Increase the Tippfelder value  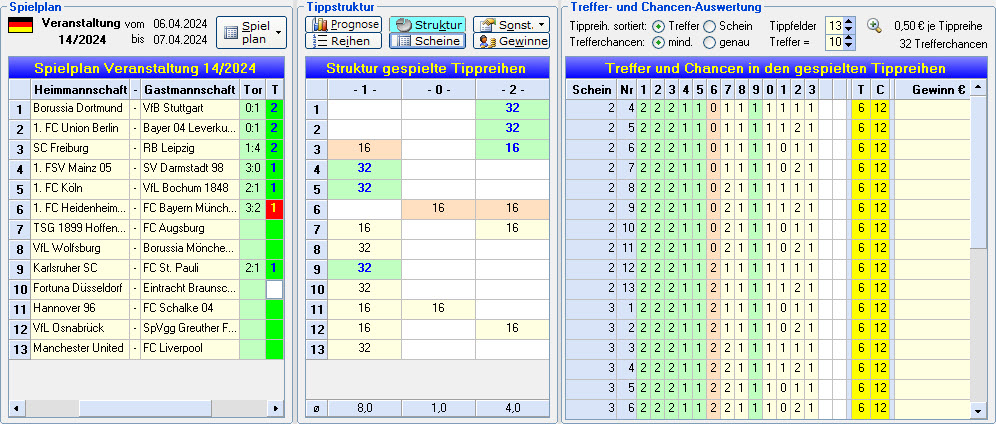point(850,22)
